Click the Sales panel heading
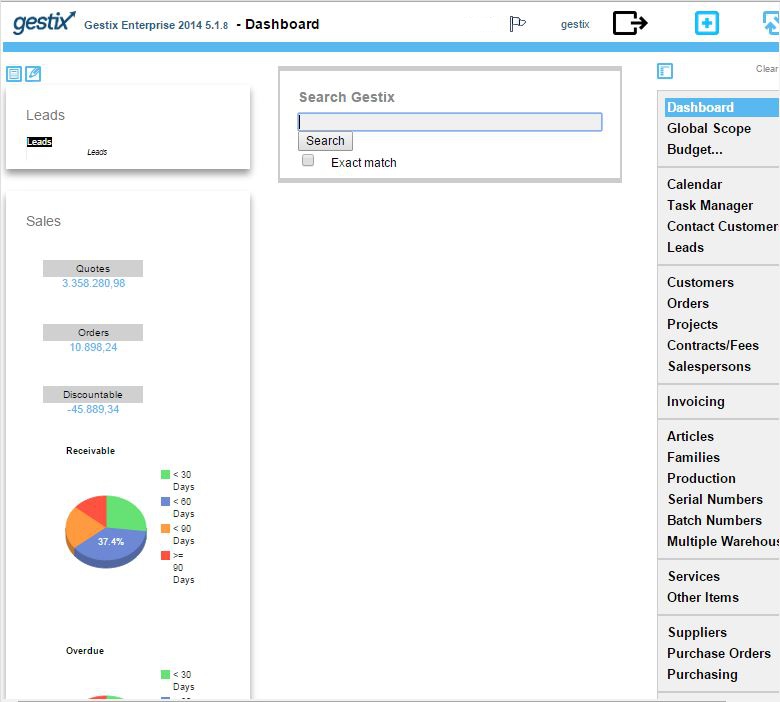Screen dimensions: 780x702 (43, 221)
